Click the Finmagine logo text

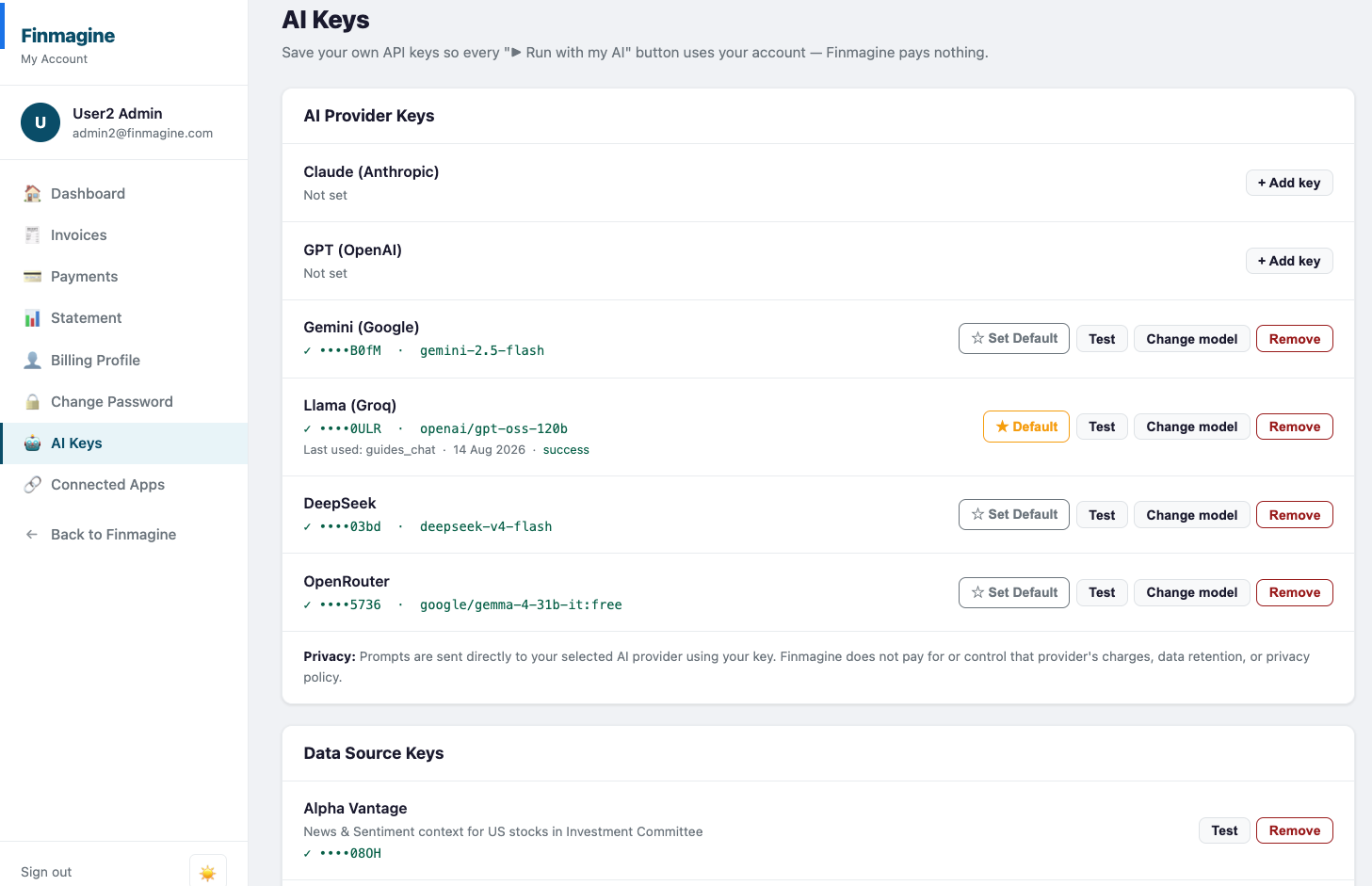pyautogui.click(x=68, y=36)
